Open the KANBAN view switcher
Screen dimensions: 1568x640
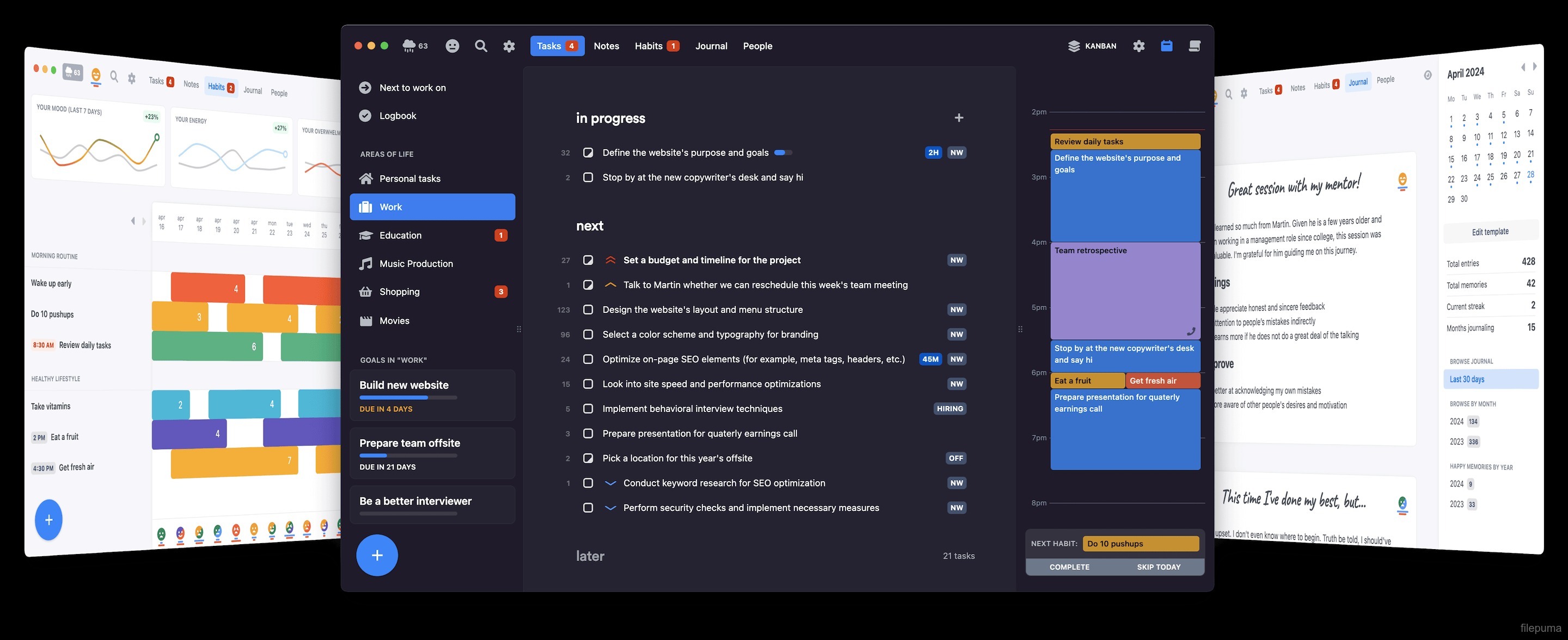tap(1093, 46)
